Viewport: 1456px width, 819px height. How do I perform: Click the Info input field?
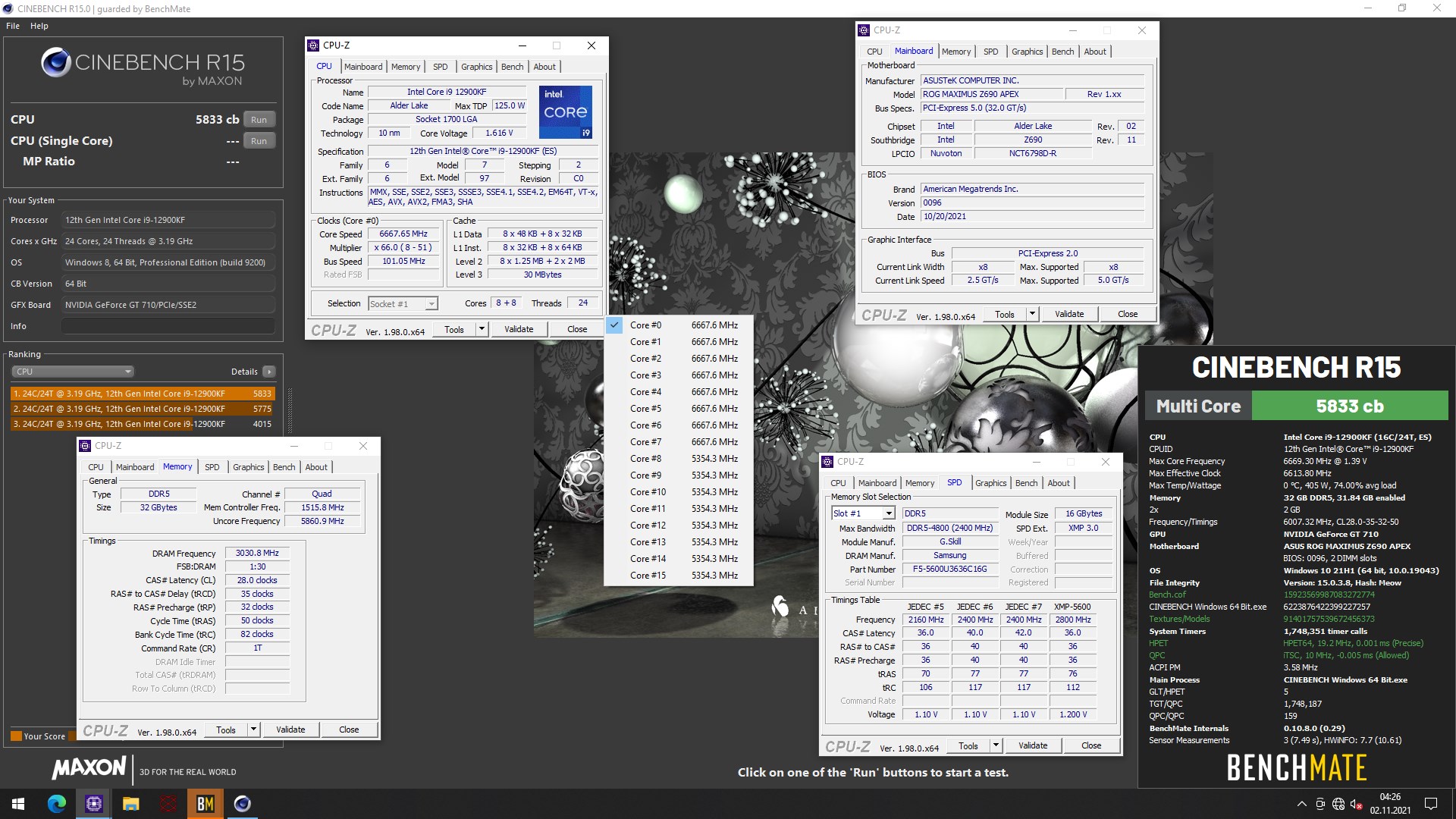click(x=168, y=326)
